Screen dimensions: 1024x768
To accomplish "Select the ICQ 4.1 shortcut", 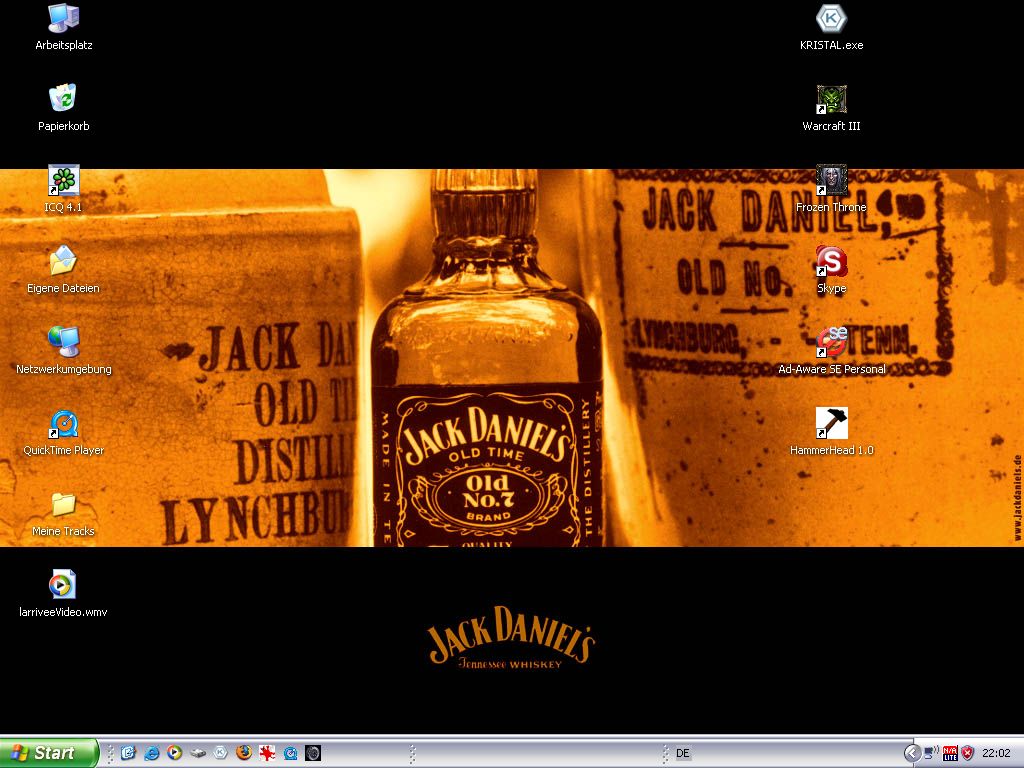I will (x=63, y=189).
